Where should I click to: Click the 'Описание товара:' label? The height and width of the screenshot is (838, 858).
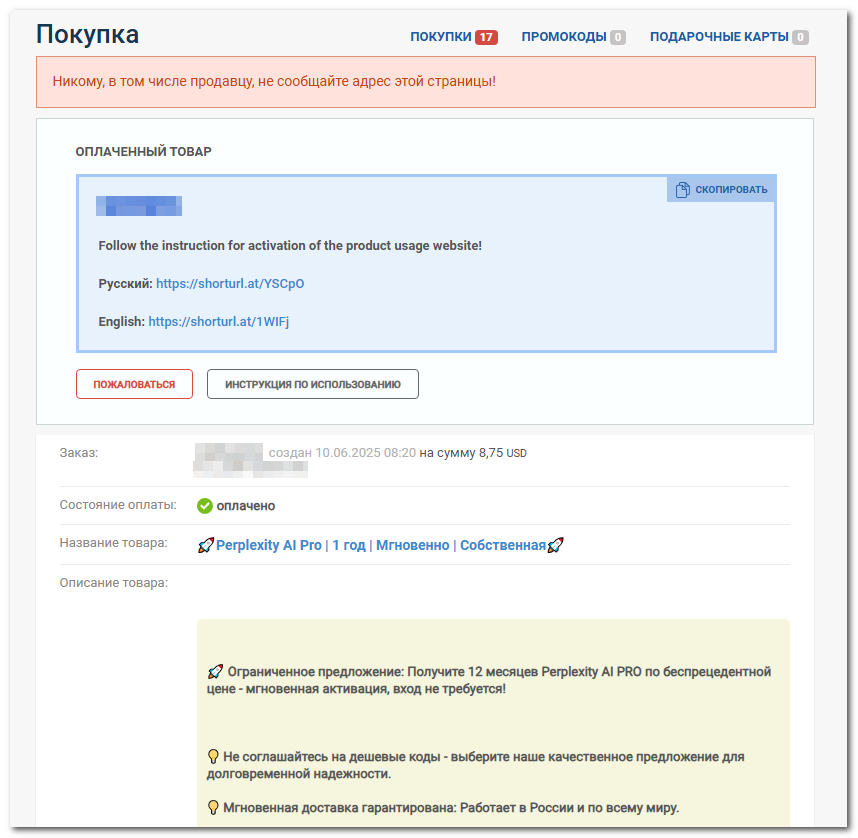(x=114, y=582)
